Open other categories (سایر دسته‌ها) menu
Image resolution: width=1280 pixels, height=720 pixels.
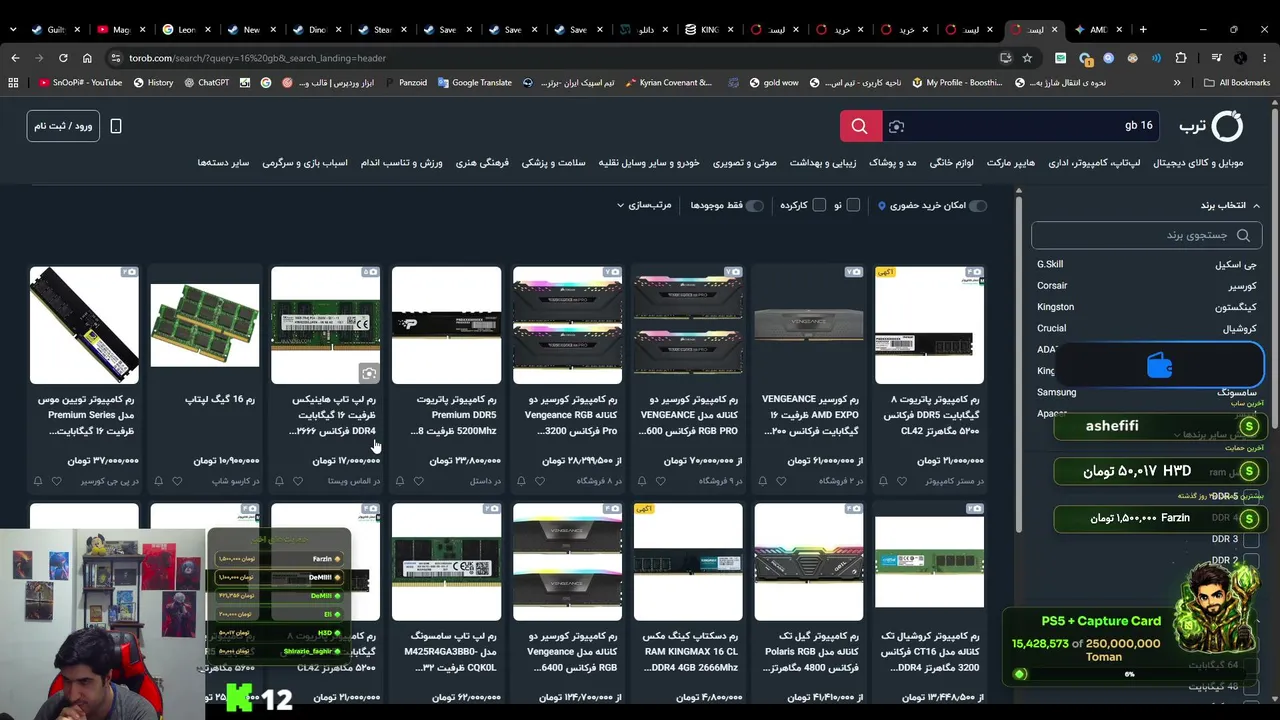tap(223, 162)
